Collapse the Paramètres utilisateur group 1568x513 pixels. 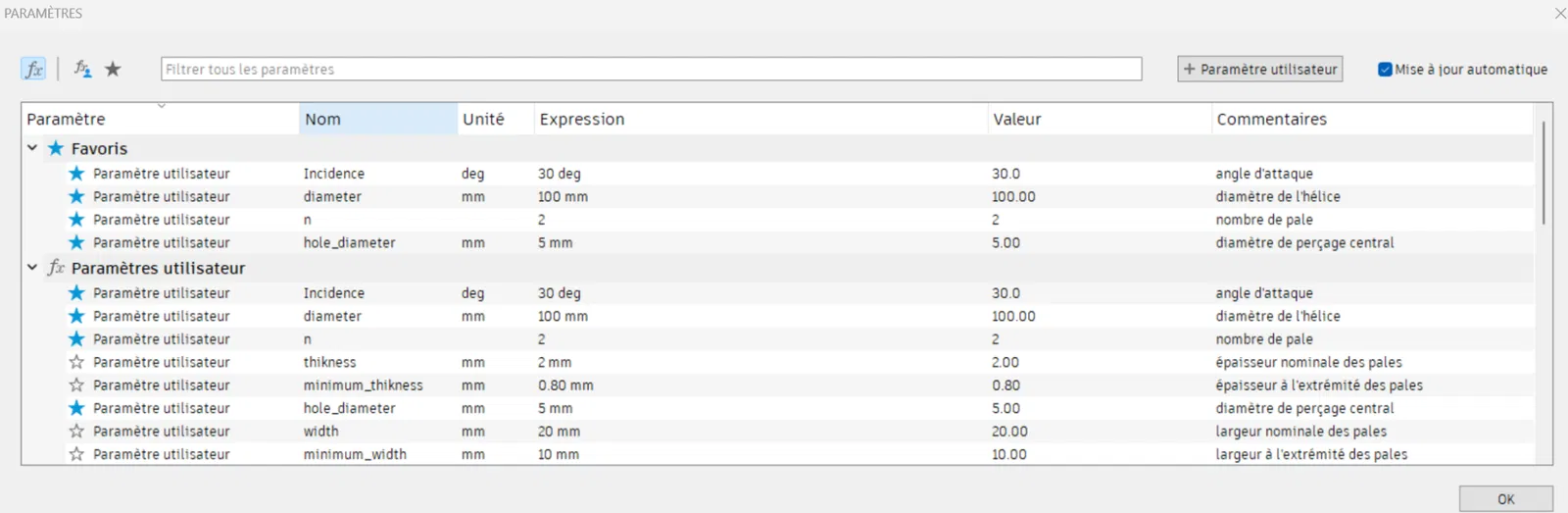point(32,268)
